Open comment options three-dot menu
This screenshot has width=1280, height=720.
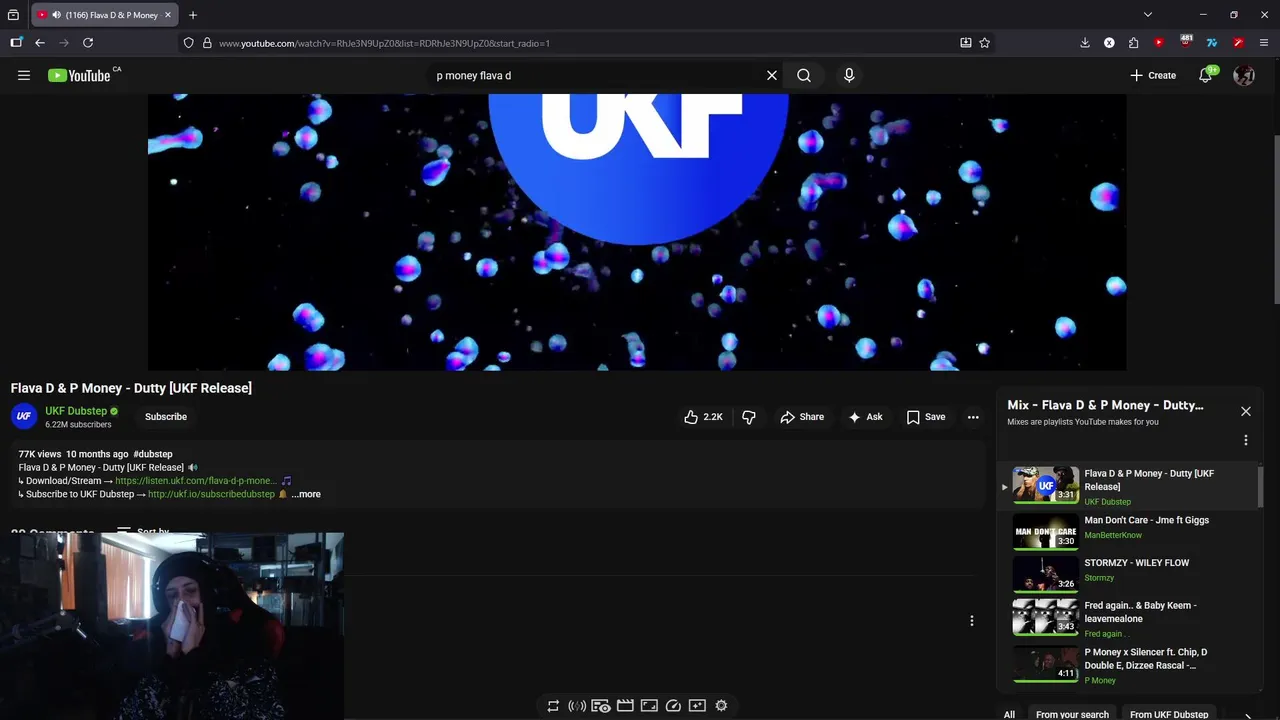[971, 621]
